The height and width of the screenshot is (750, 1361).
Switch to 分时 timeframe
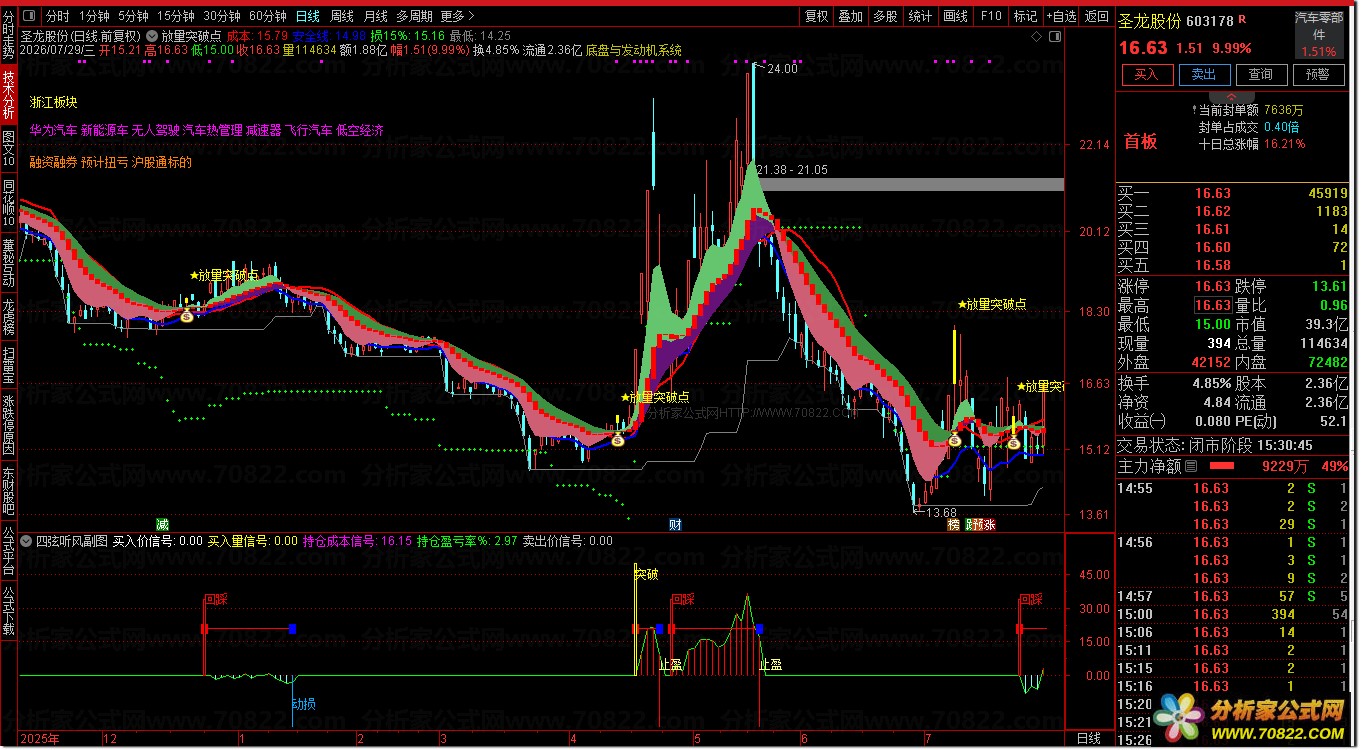tap(57, 16)
